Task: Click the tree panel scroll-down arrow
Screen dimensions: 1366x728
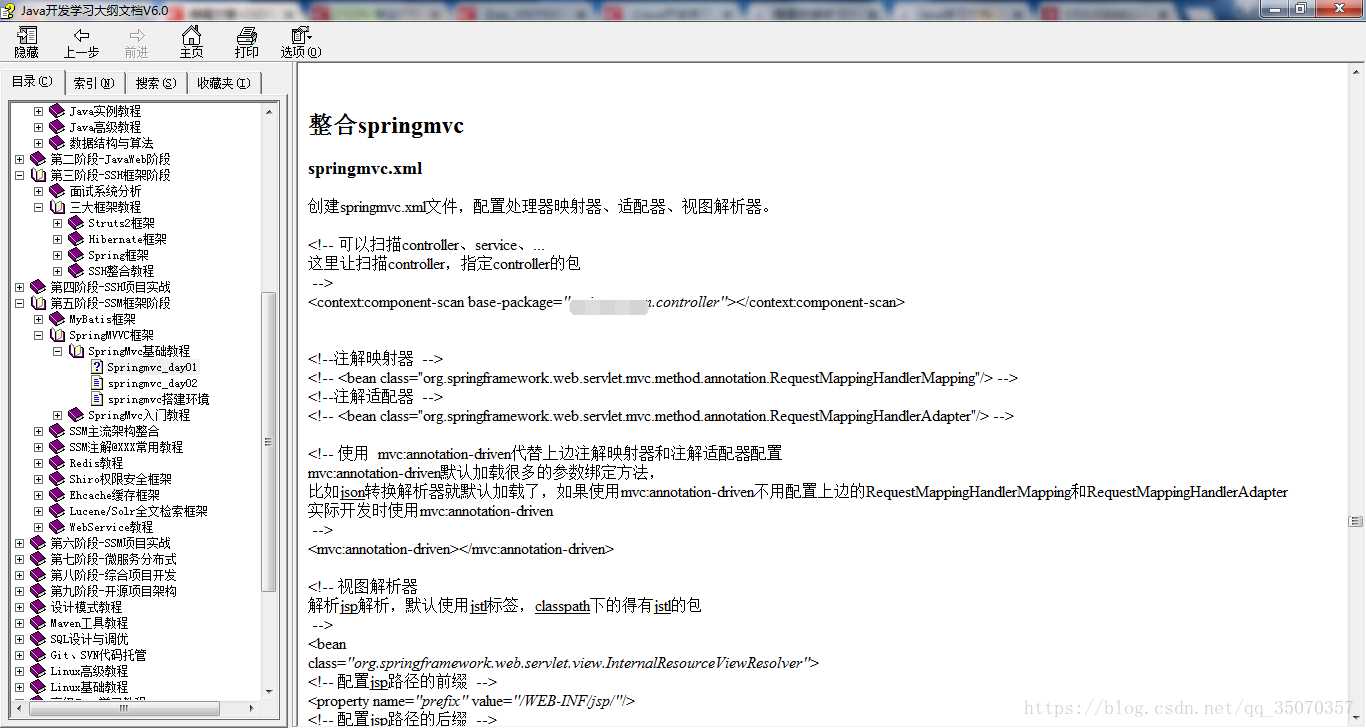Action: (269, 690)
